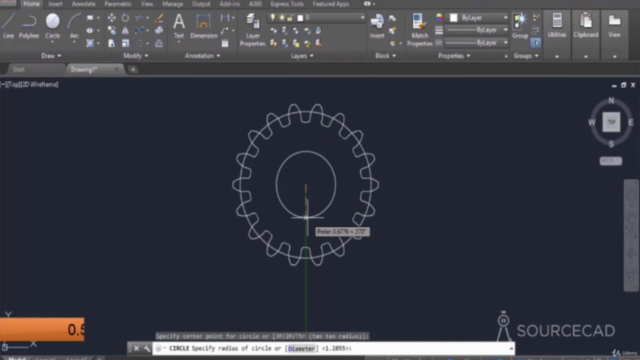Image resolution: width=640 pixels, height=360 pixels.
Task: Use the Trim tool
Action: [x=139, y=18]
